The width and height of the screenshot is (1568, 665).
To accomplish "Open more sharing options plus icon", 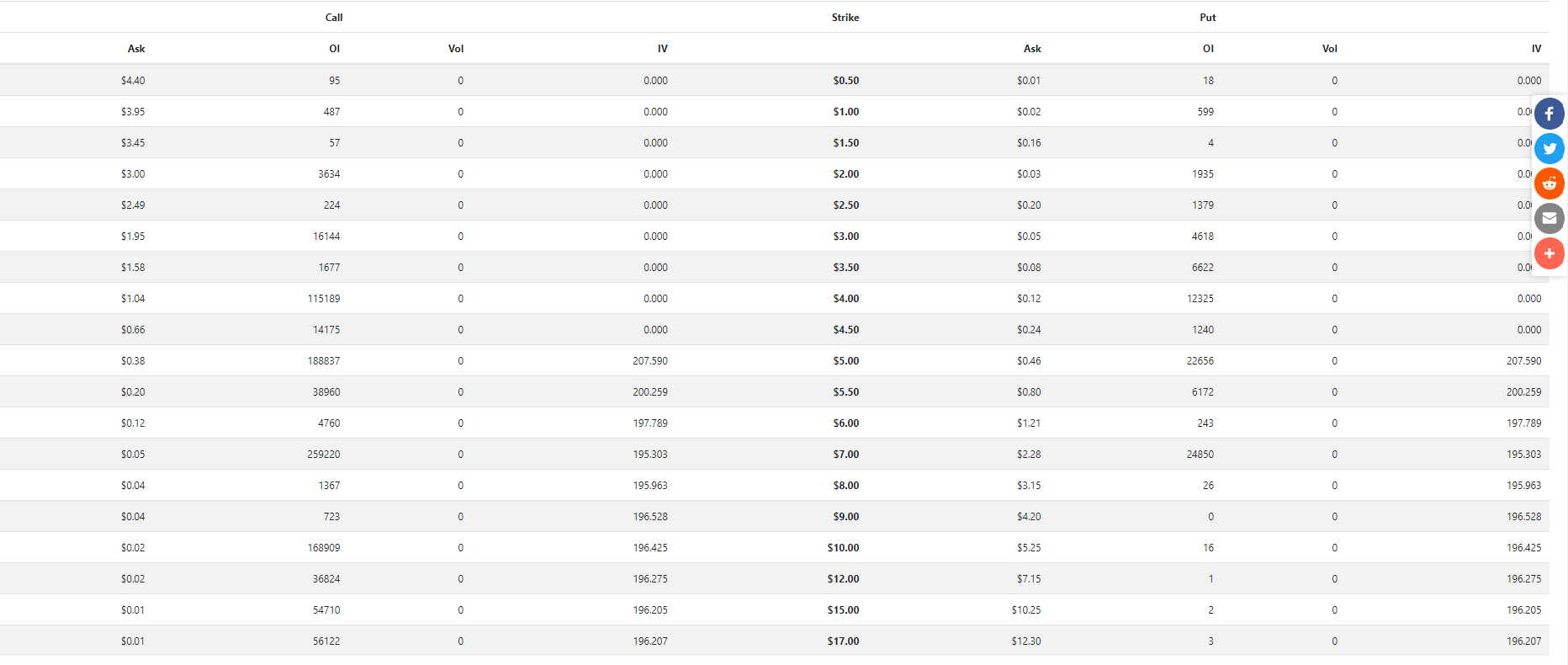I will coord(1549,253).
